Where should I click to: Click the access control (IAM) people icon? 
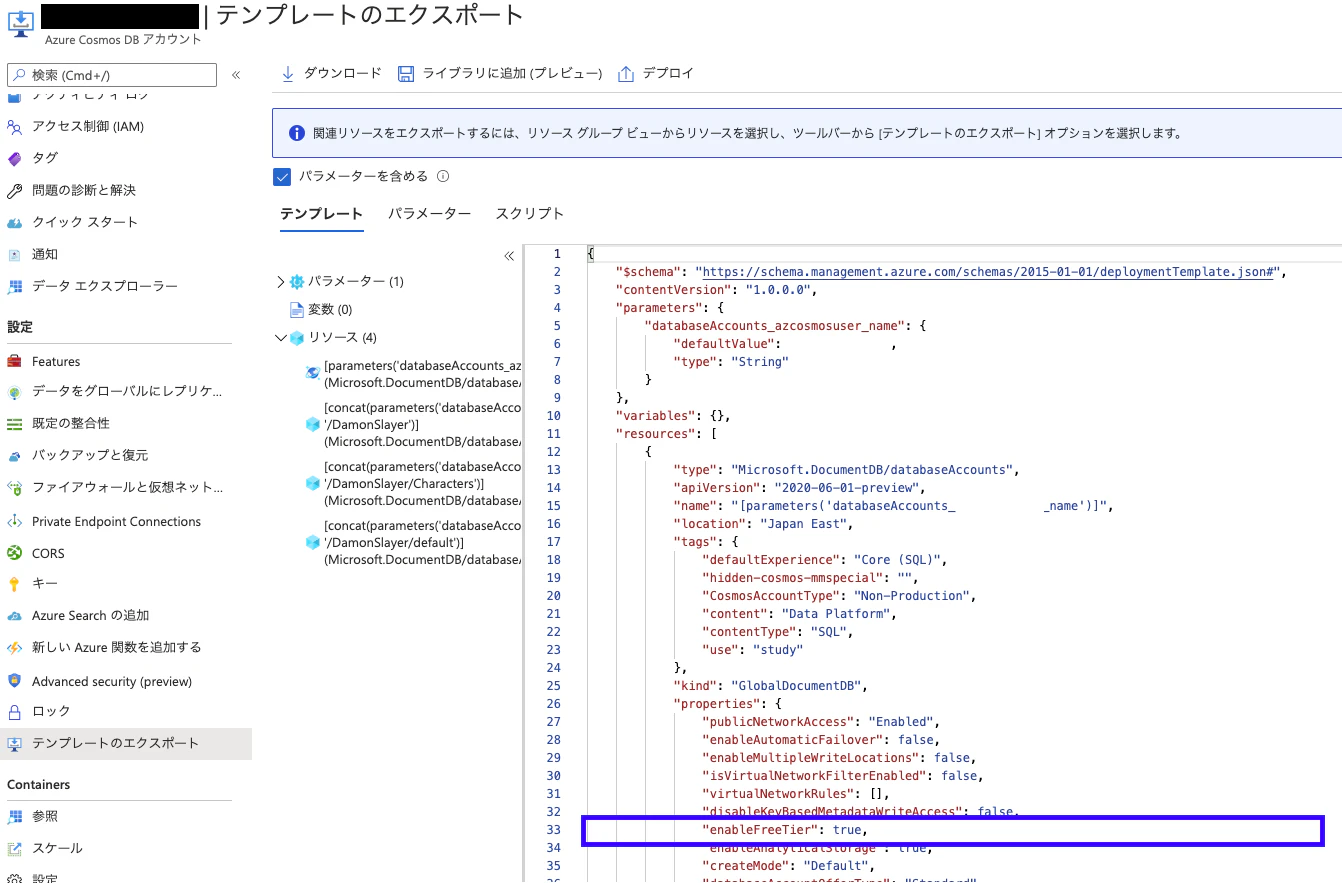click(14, 126)
